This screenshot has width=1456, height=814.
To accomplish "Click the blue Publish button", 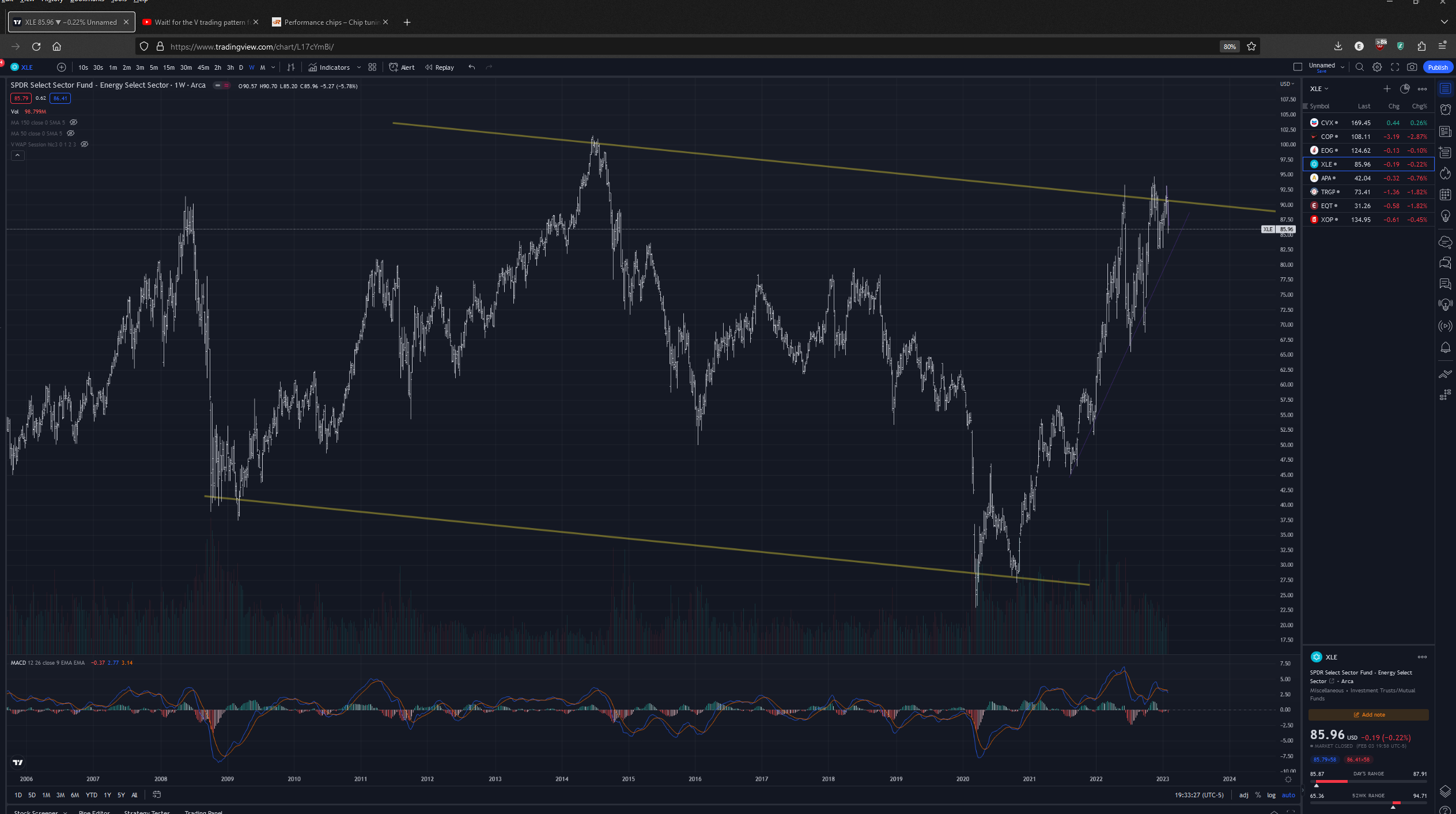I will click(x=1438, y=67).
